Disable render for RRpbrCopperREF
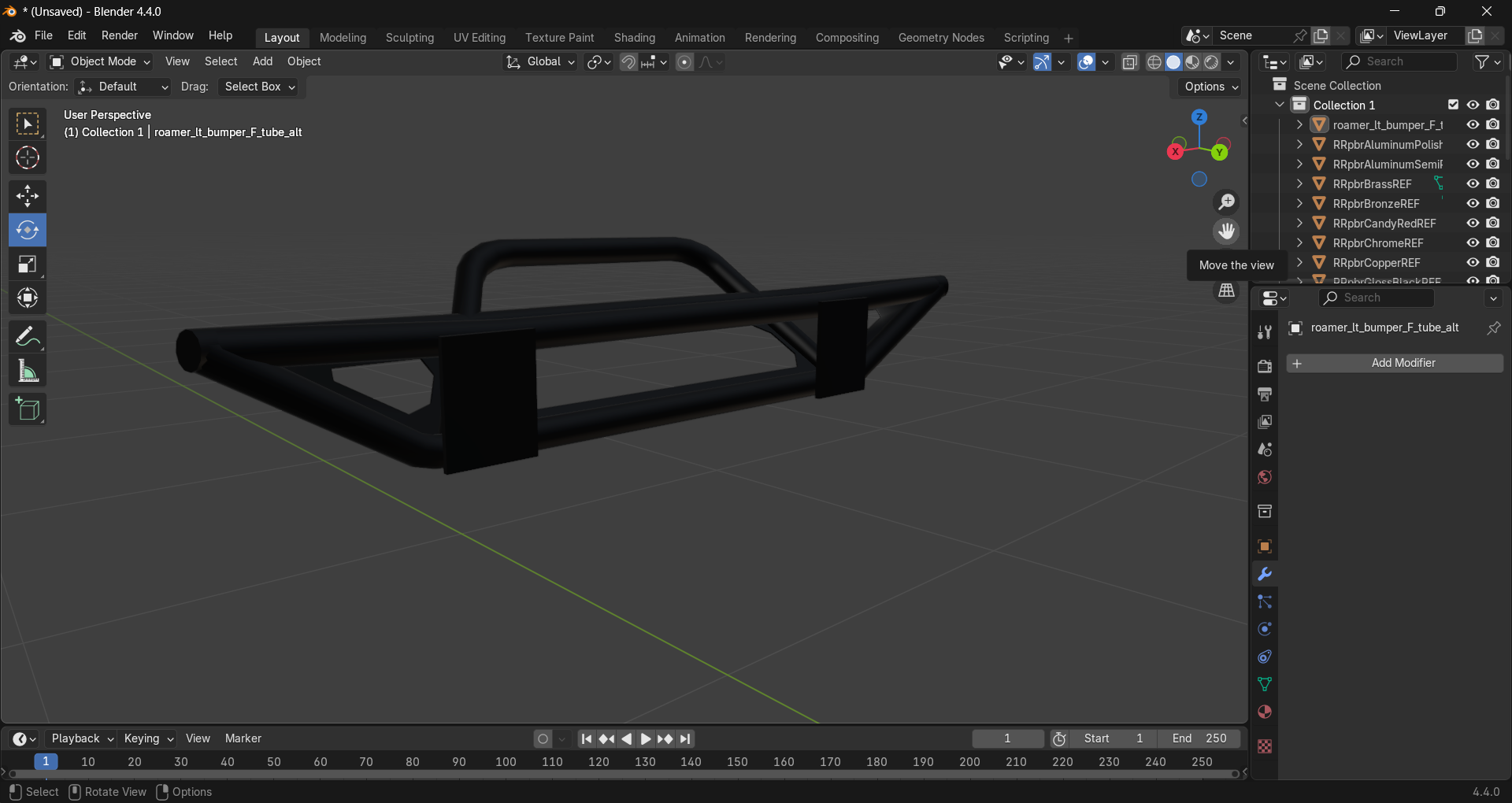This screenshot has height=803, width=1512. (x=1493, y=262)
